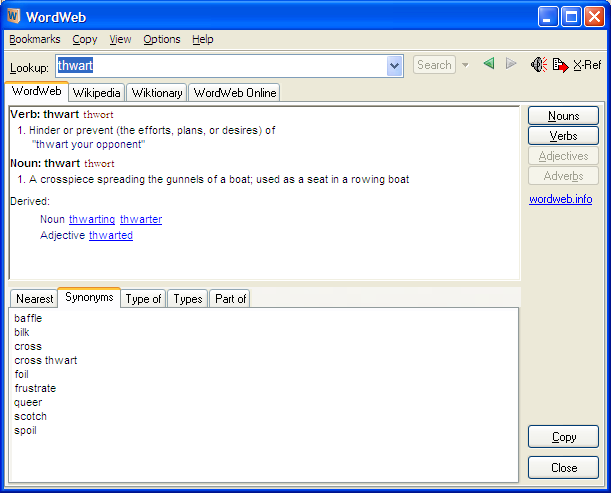The image size is (611, 493).
Task: Click the X-Ref button
Action: click(587, 65)
